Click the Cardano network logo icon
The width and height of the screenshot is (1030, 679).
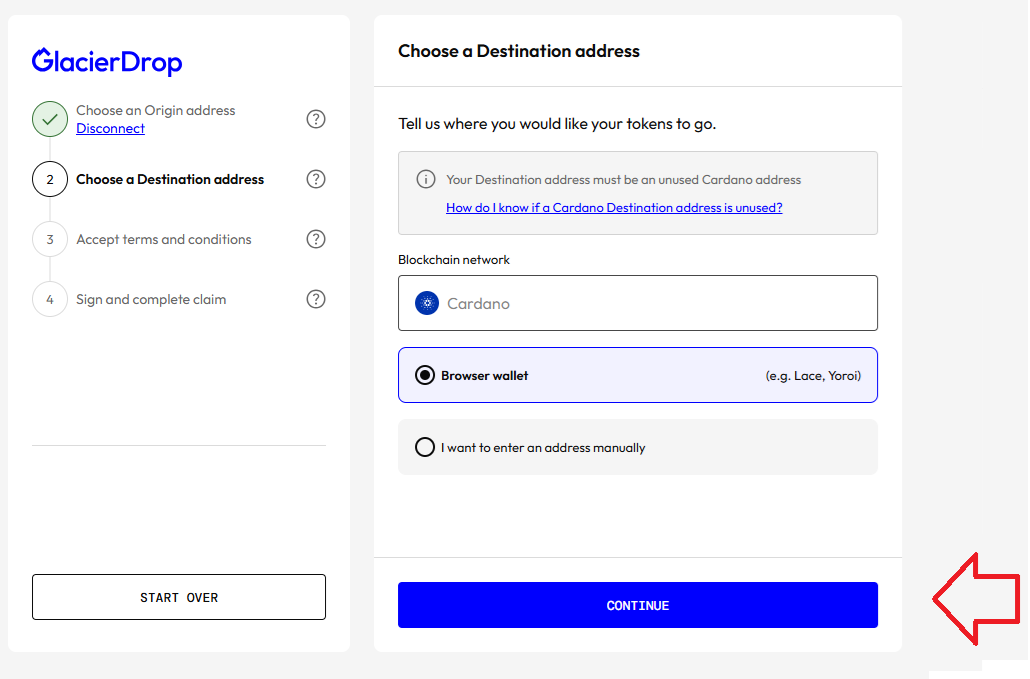click(427, 303)
